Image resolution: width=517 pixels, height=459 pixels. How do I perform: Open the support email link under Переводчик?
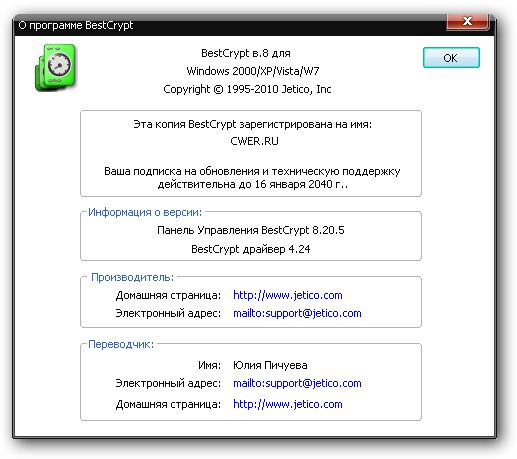(297, 383)
